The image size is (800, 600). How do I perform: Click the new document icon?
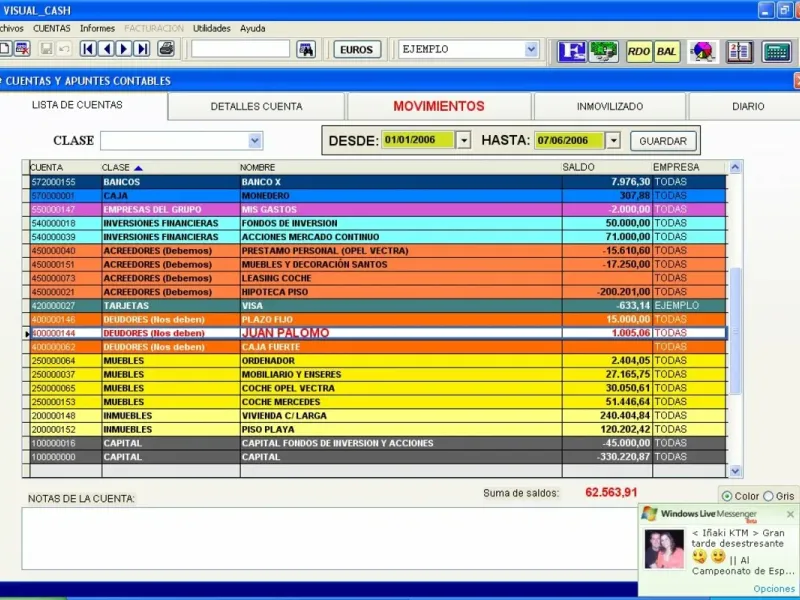(5, 49)
